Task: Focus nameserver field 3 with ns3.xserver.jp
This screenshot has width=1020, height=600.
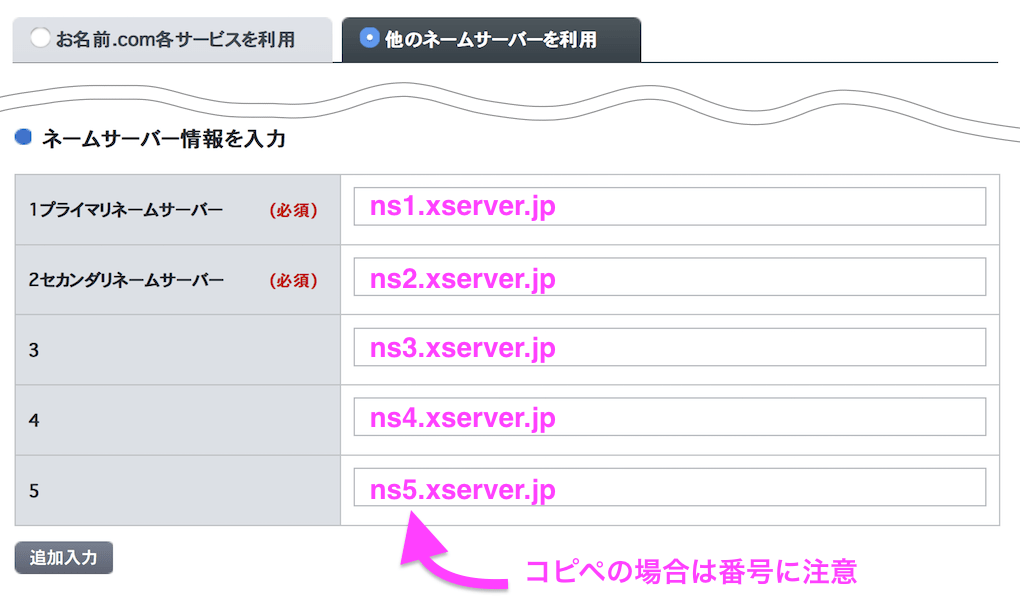Action: coord(669,347)
